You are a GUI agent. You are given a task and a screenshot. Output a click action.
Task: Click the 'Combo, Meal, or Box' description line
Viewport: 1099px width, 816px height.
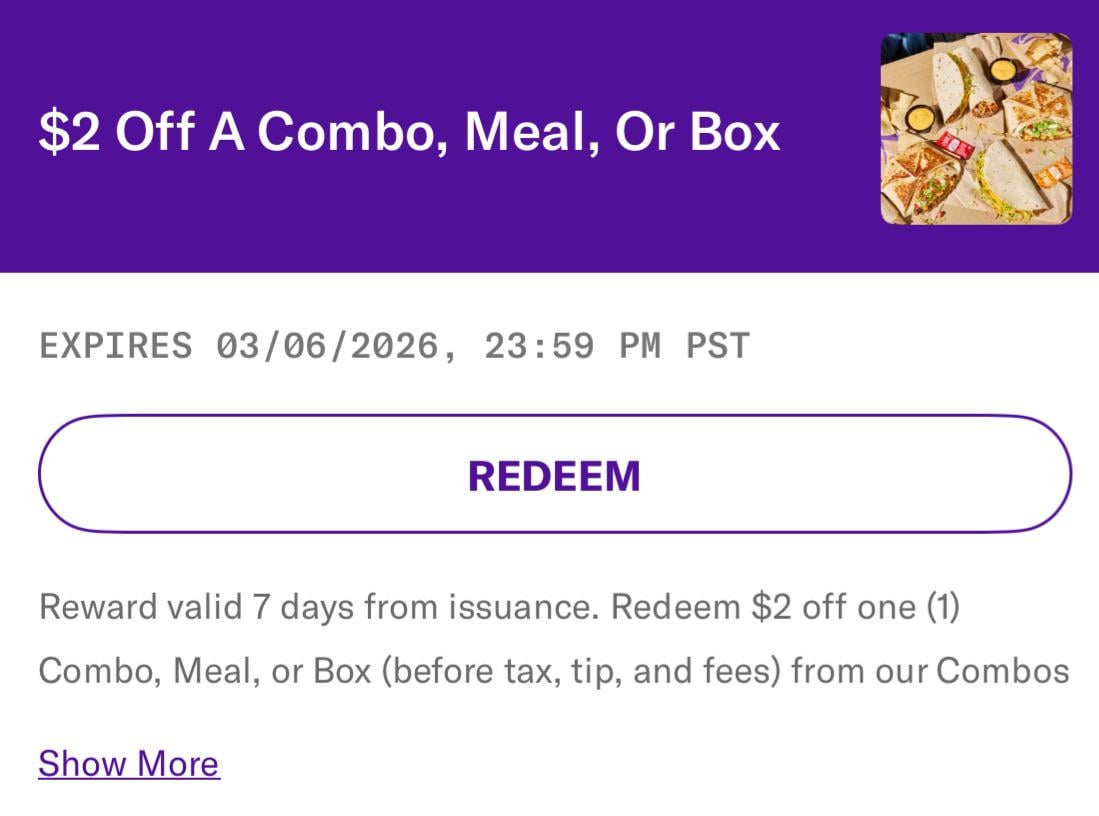(553, 671)
